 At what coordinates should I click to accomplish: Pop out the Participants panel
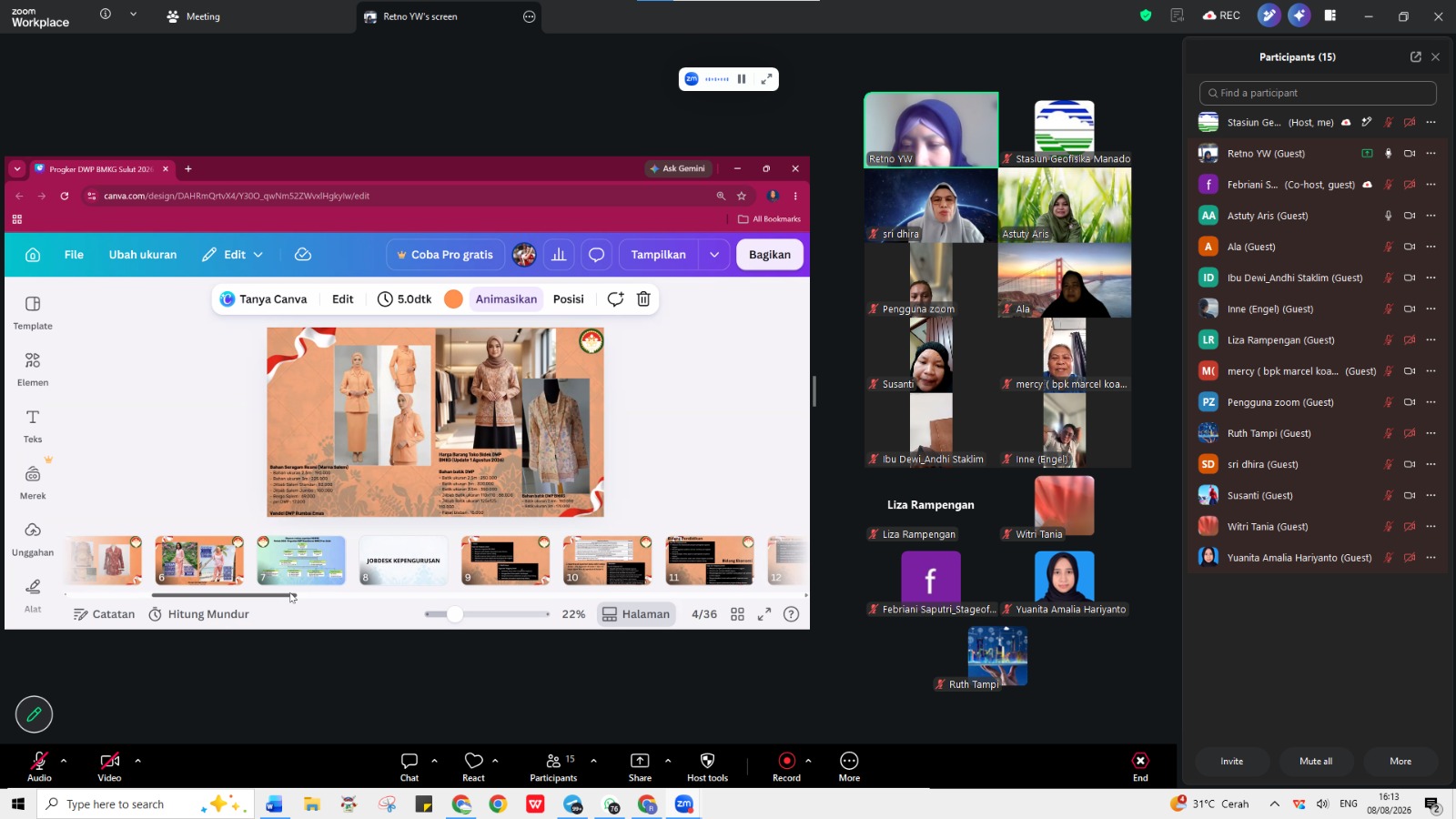click(1416, 56)
